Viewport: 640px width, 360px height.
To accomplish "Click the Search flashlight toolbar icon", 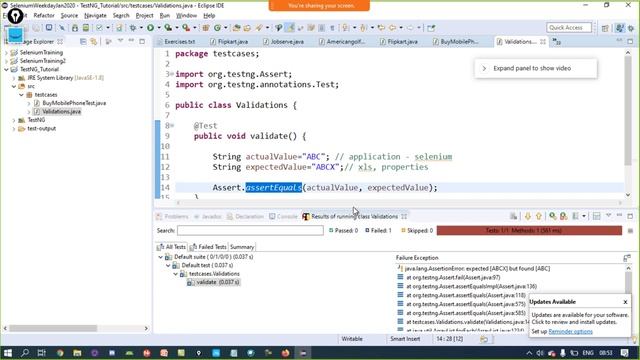I will click(x=259, y=28).
